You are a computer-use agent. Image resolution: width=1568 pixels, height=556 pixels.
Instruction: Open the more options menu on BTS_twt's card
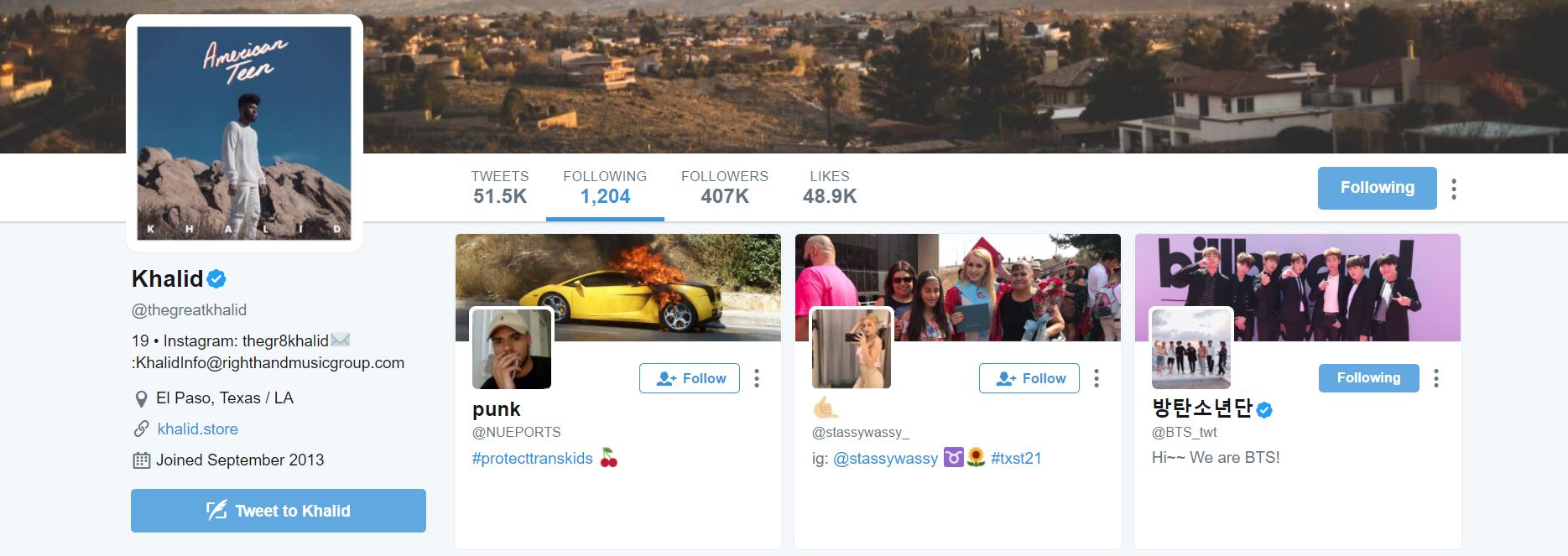[x=1436, y=378]
